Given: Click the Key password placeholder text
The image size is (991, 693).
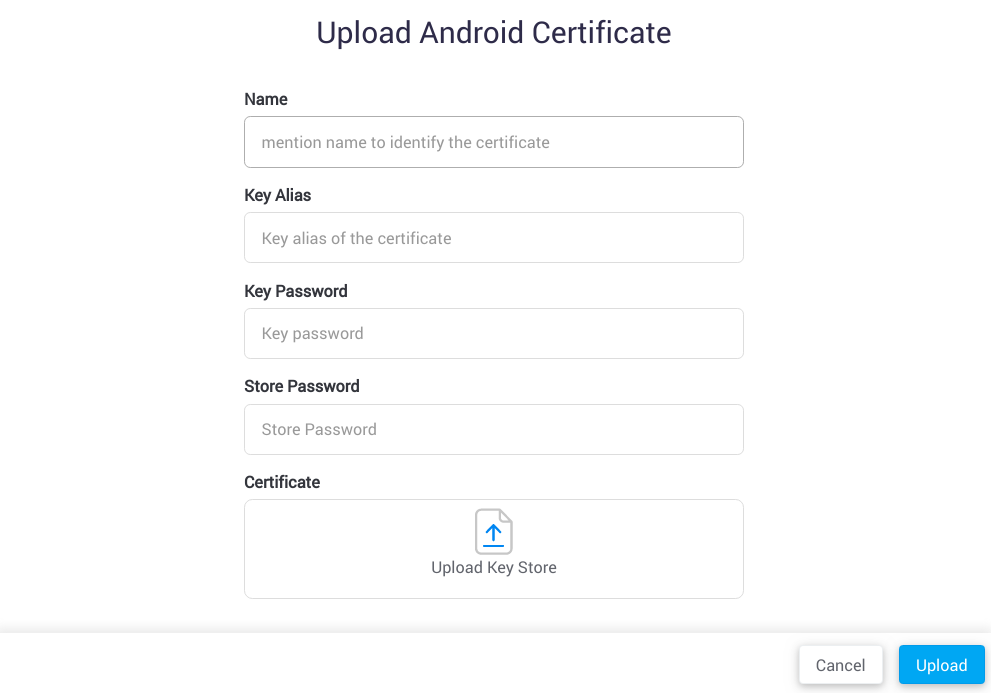Looking at the screenshot, I should coord(312,333).
